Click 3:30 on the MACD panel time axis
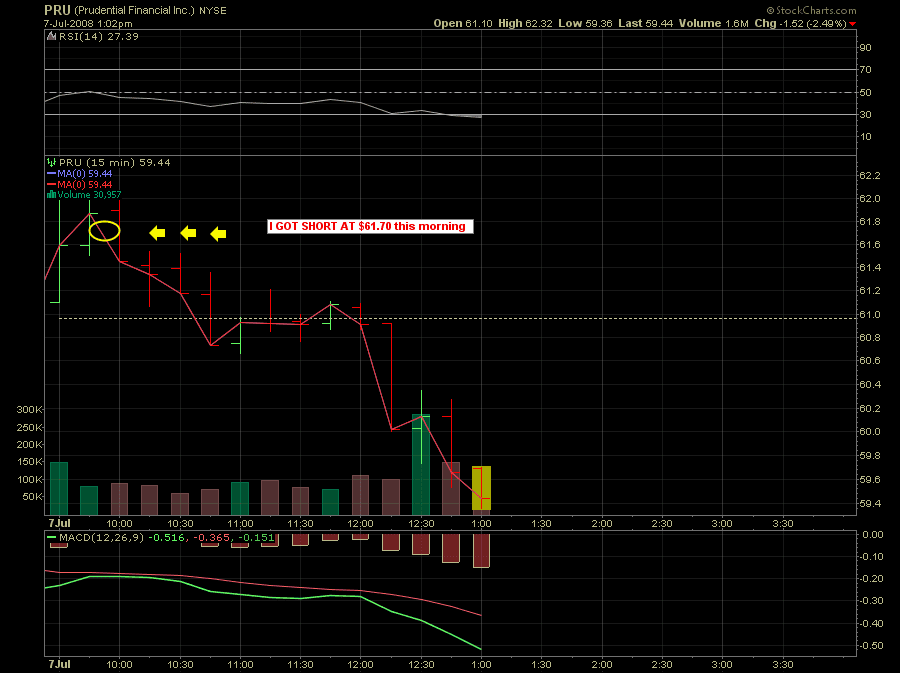 coord(782,665)
